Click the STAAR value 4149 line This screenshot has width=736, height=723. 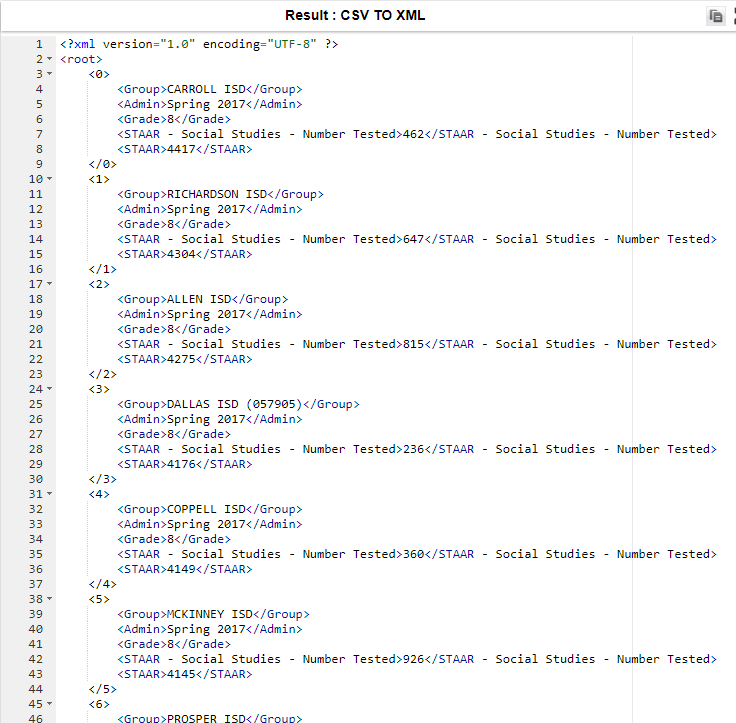pyautogui.click(x=184, y=569)
